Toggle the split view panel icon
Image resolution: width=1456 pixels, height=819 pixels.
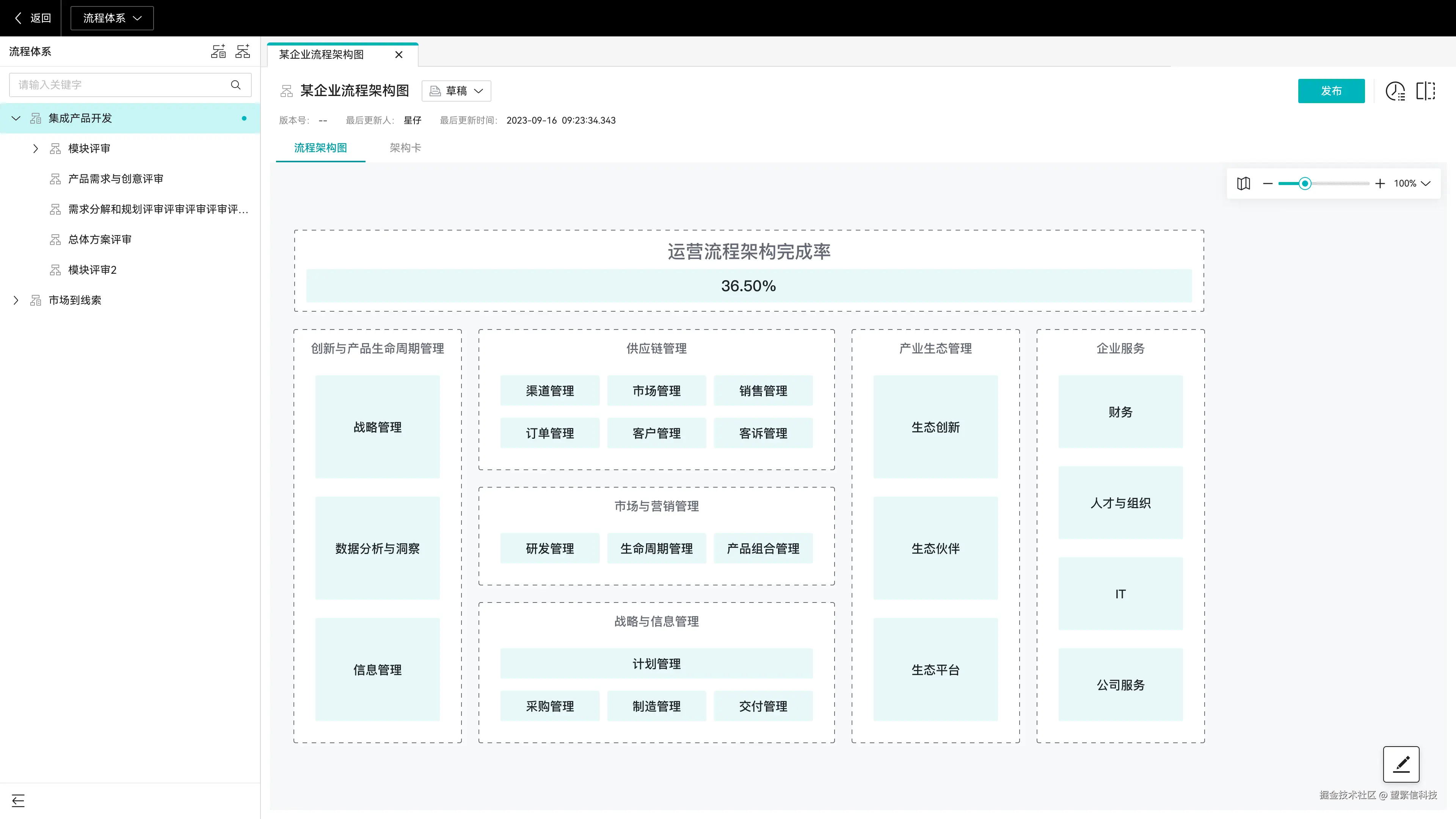[x=1426, y=91]
